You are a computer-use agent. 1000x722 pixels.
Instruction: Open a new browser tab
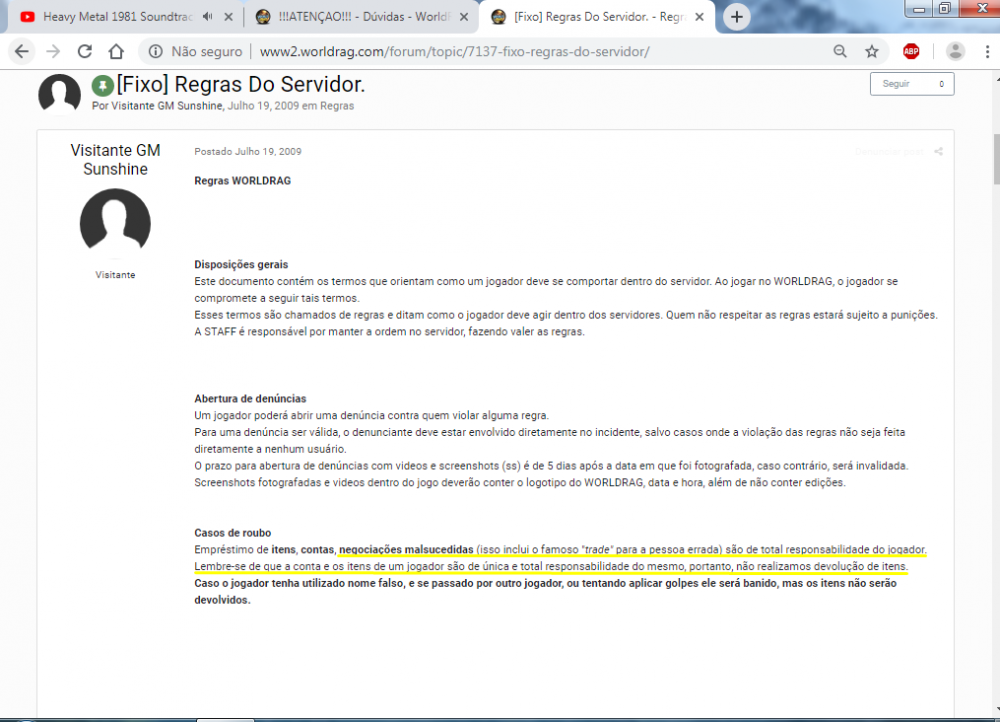click(737, 17)
